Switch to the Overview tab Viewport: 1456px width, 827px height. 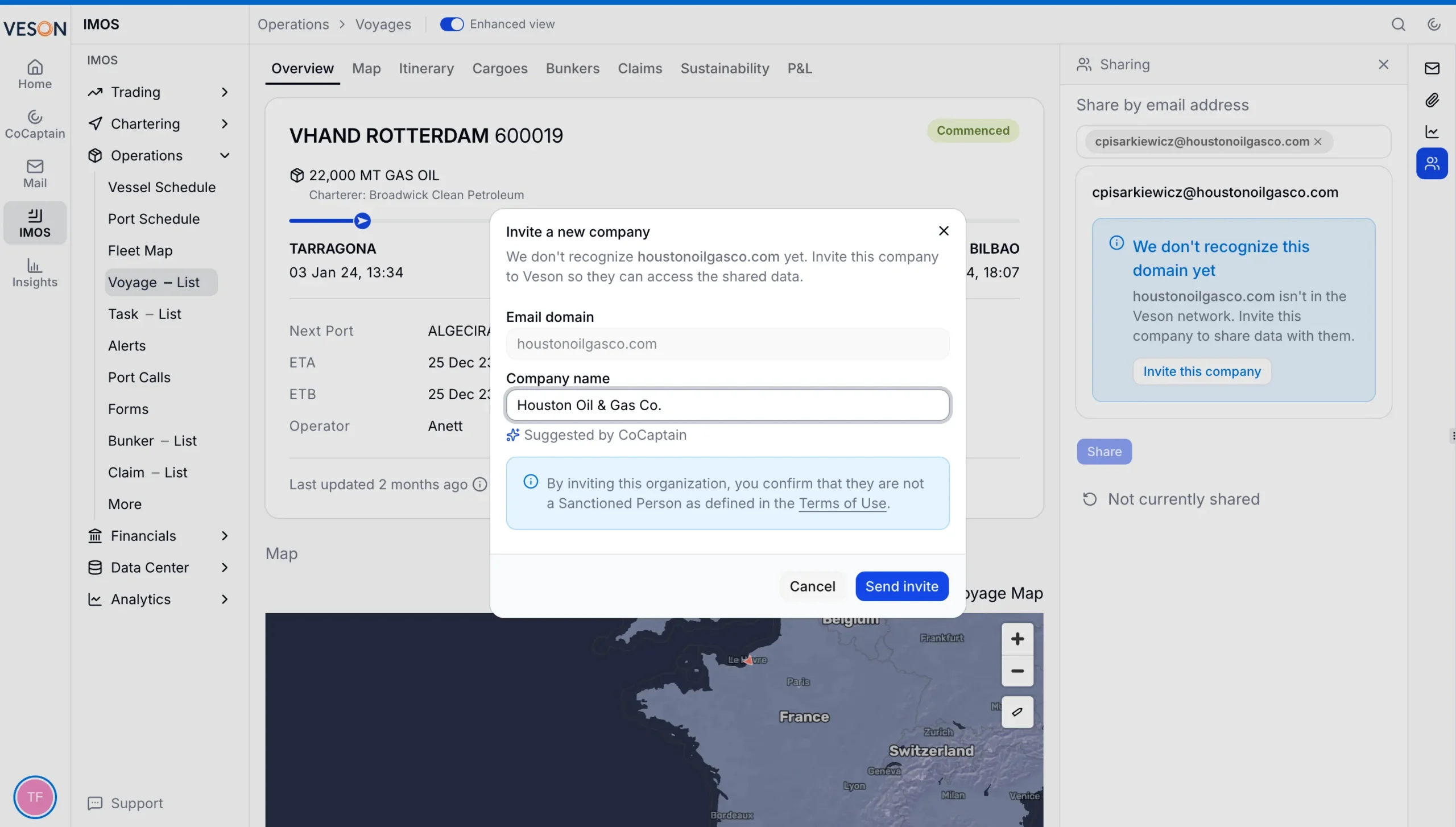(x=302, y=68)
